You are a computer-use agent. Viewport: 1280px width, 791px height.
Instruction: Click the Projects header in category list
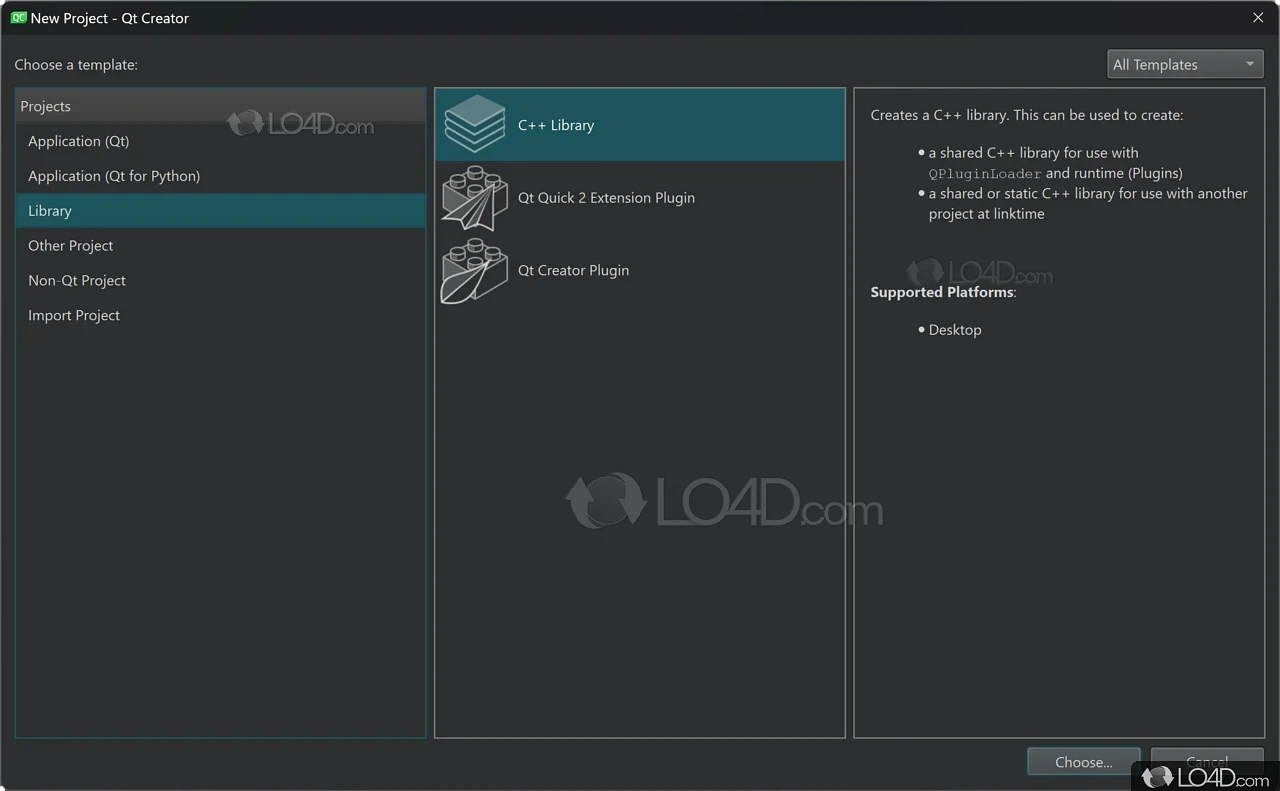click(221, 106)
